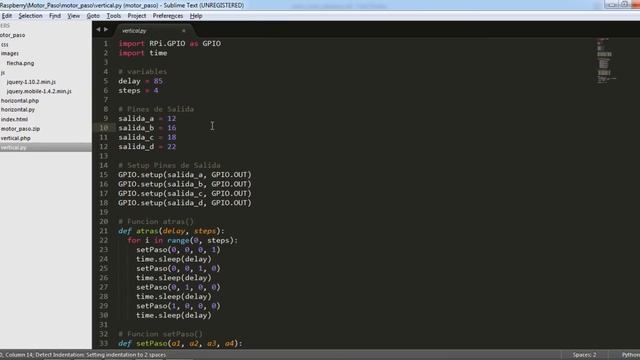Click the '# Pines de Salida' comment
This screenshot has width=640, height=360.
coord(156,109)
